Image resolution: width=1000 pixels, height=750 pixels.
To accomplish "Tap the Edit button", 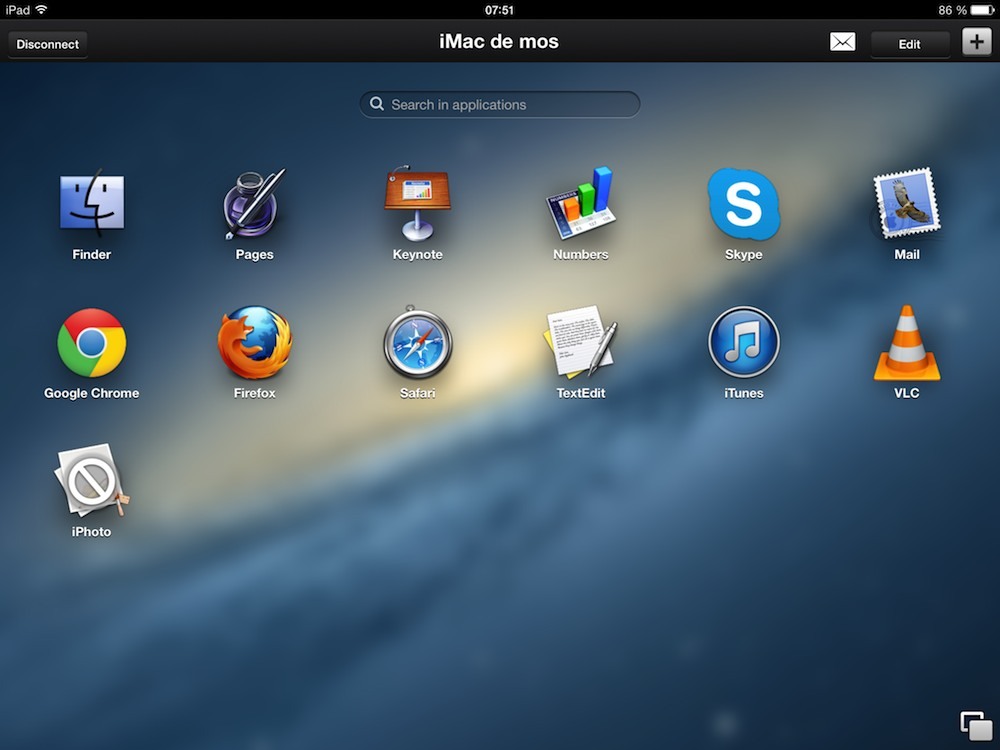I will [909, 44].
